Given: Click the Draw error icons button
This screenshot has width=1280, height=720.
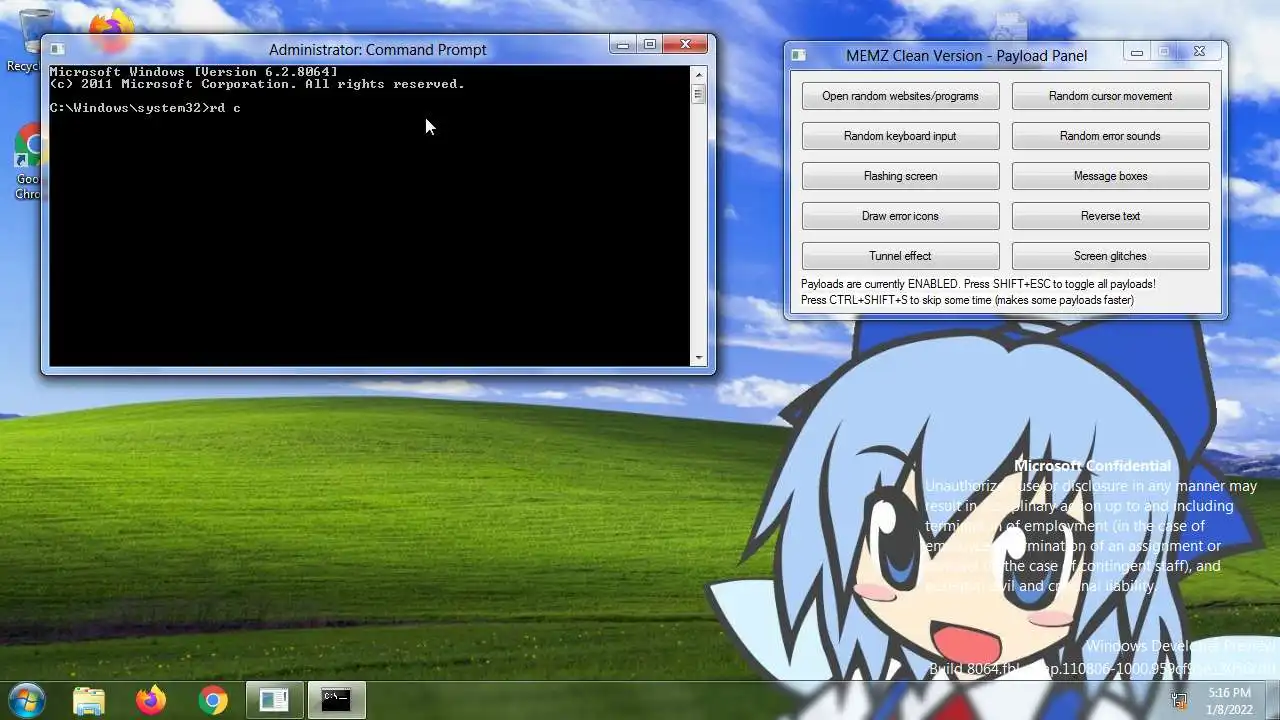Looking at the screenshot, I should (900, 216).
